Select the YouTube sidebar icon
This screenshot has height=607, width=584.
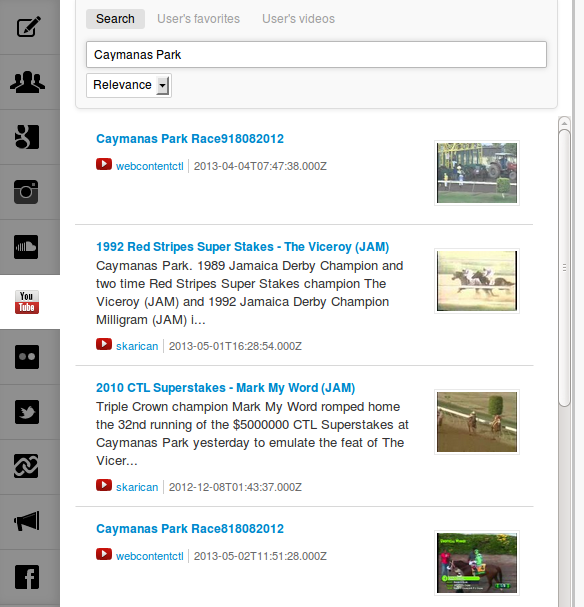coord(27,302)
